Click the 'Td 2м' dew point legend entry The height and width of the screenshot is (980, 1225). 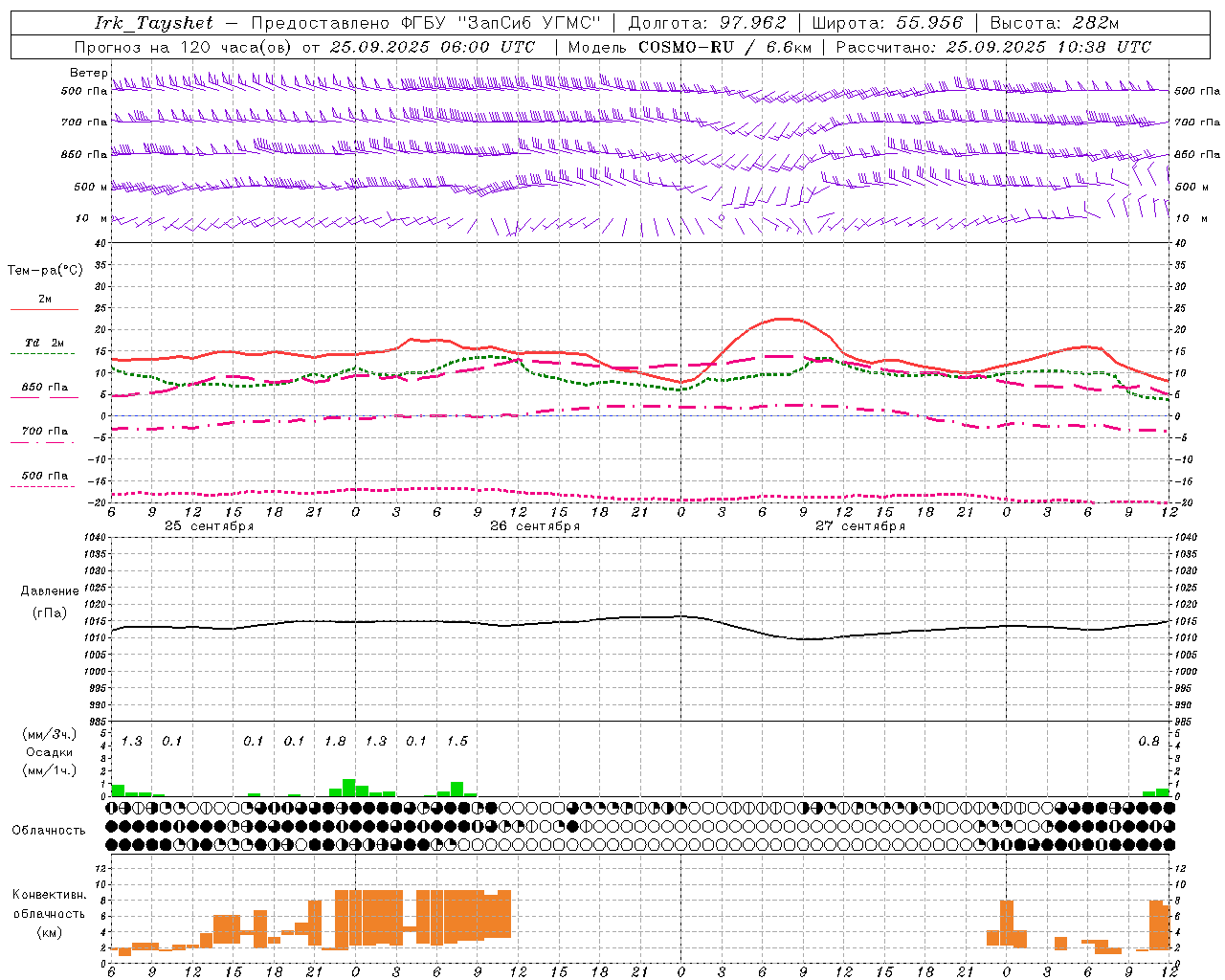click(x=44, y=343)
